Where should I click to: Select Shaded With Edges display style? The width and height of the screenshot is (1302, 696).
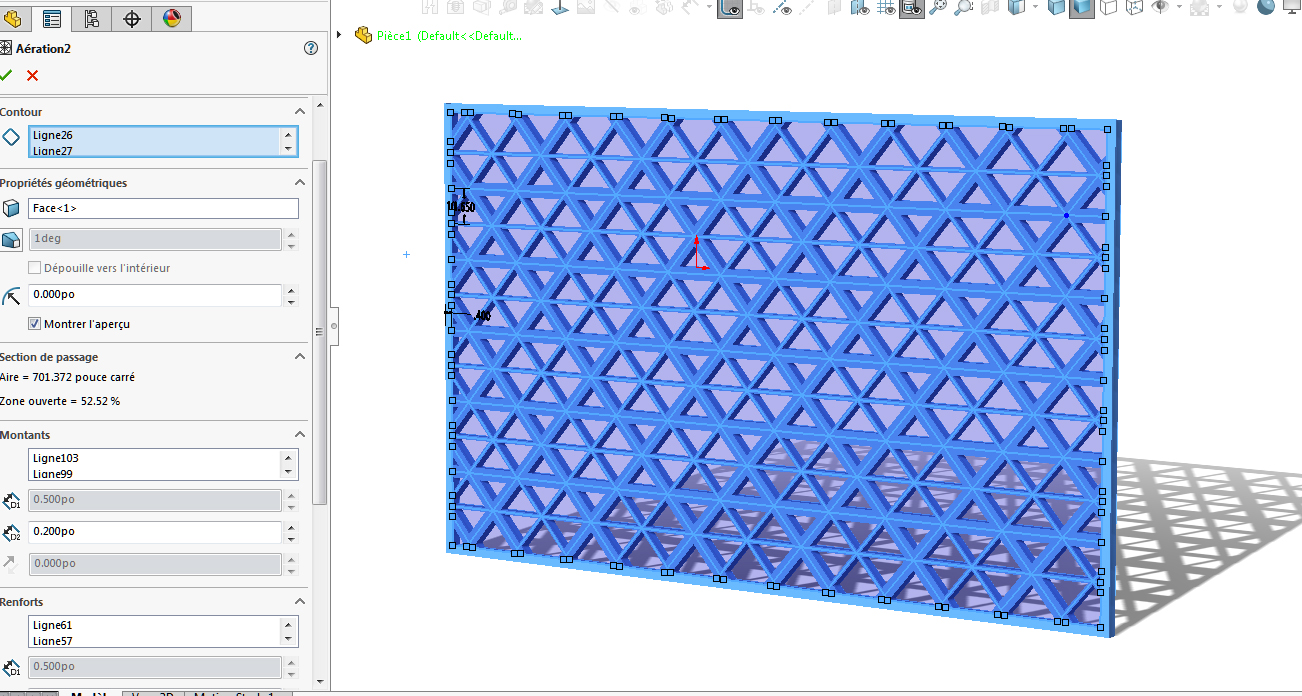[1057, 7]
